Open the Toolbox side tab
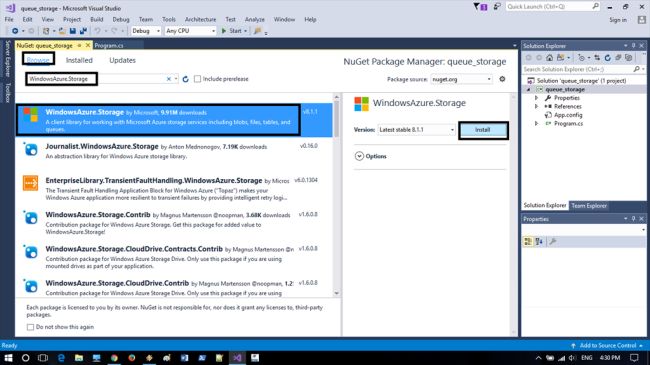Viewport: 650px width, 365px height. 7,92
